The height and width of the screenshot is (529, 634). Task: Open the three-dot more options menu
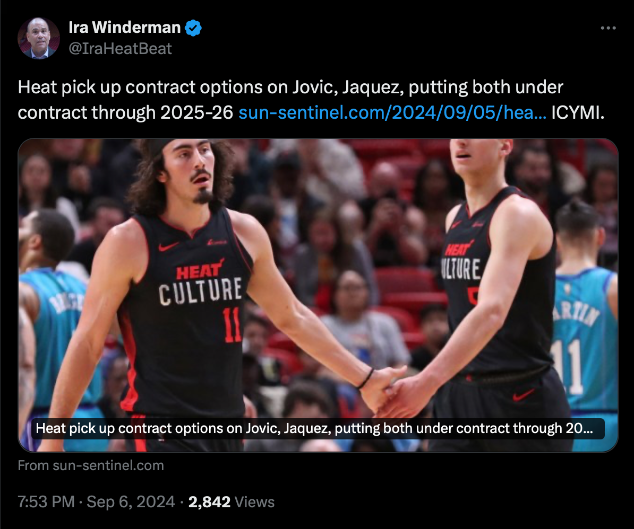(x=608, y=28)
